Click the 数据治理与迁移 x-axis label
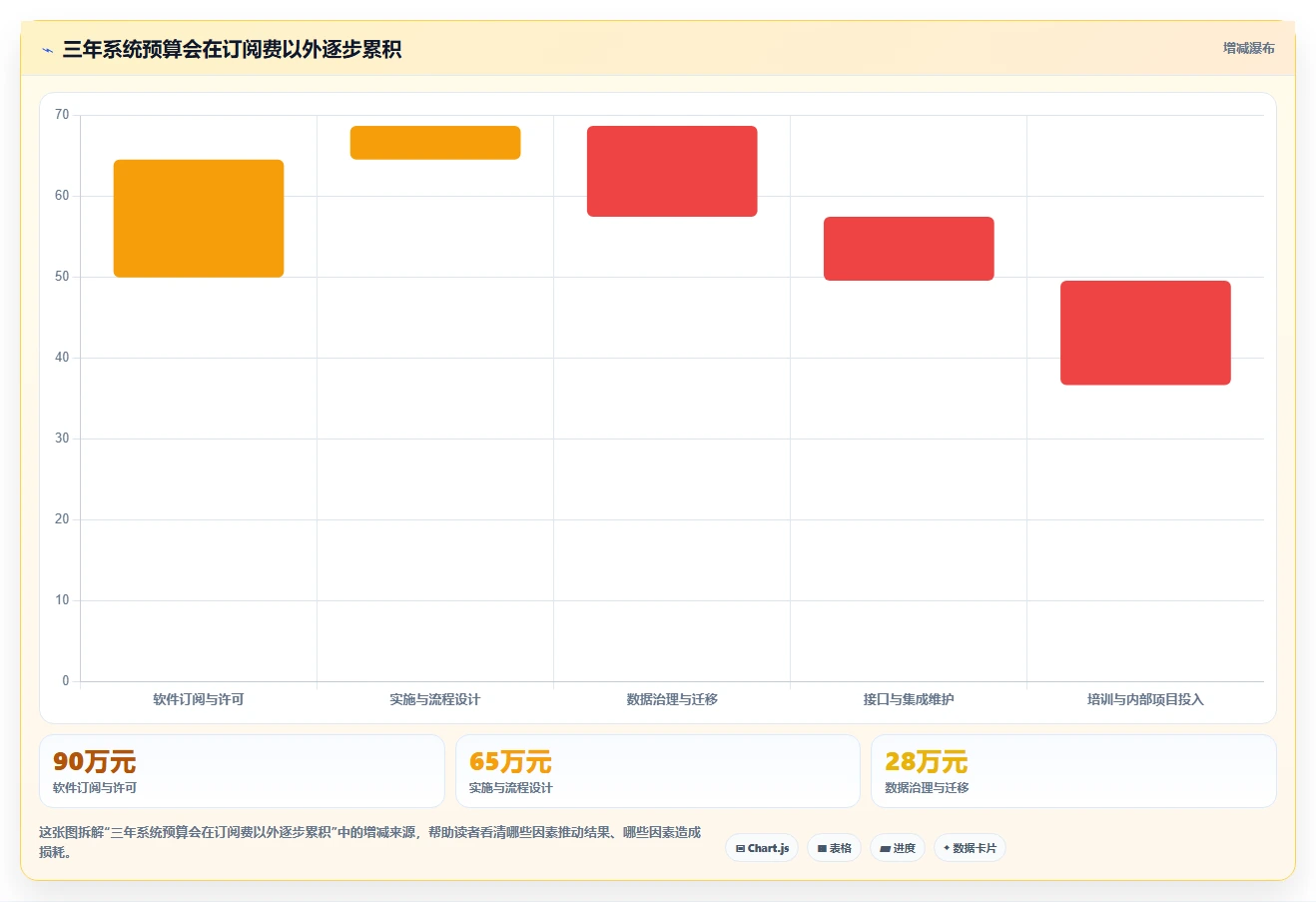Viewport: 1316px width, 902px height. 672,699
